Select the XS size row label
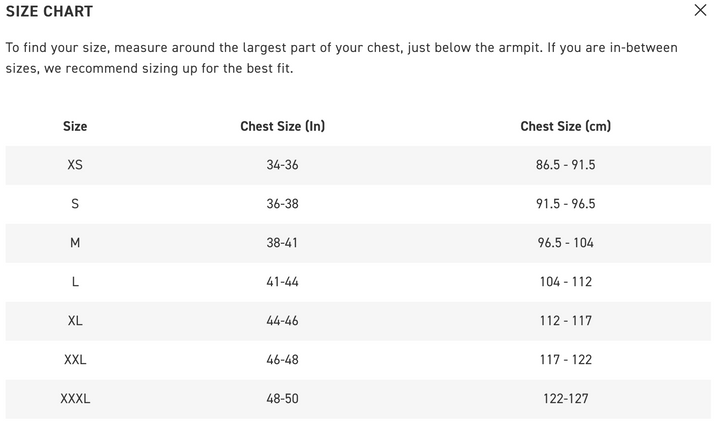Screen dimensions: 720x446 [75, 165]
